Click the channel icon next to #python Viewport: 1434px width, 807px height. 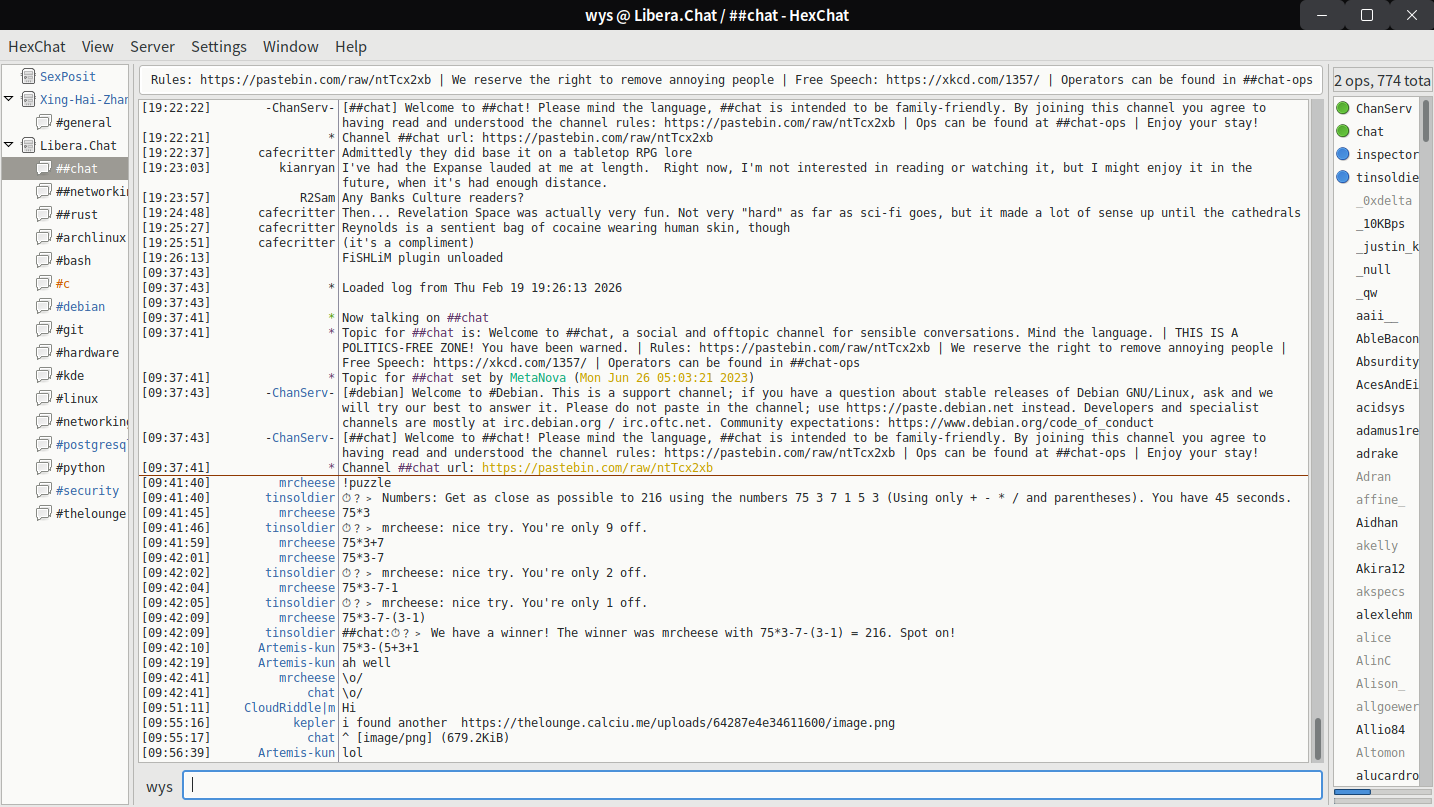(43, 467)
